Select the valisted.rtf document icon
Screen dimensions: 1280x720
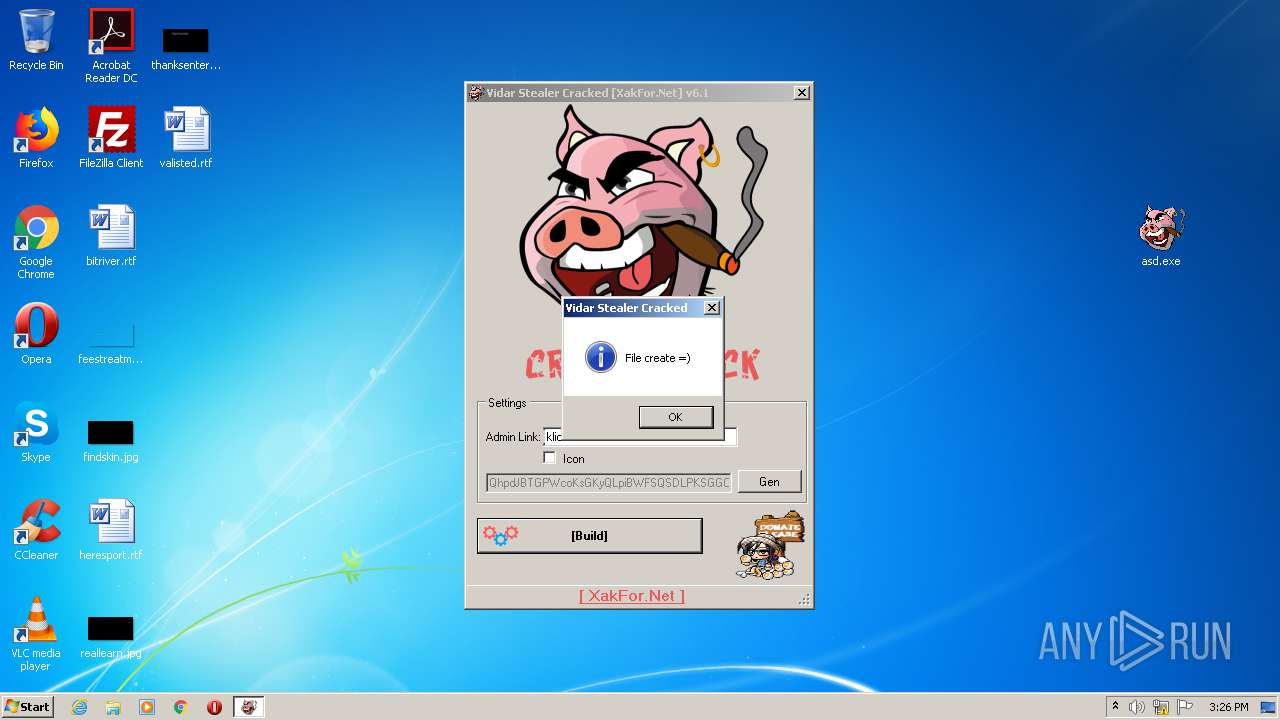[x=186, y=138]
